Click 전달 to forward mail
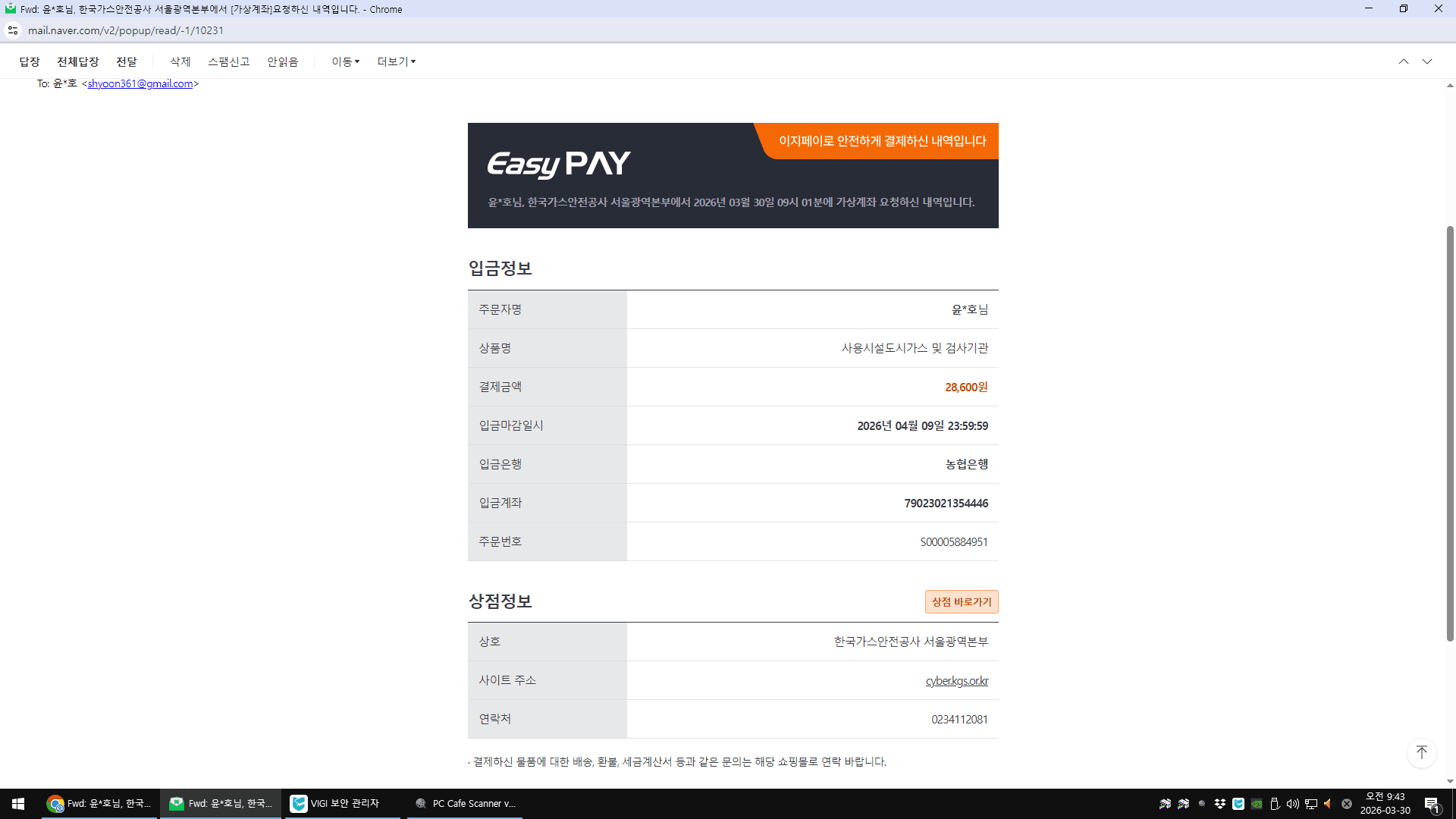 tap(127, 61)
